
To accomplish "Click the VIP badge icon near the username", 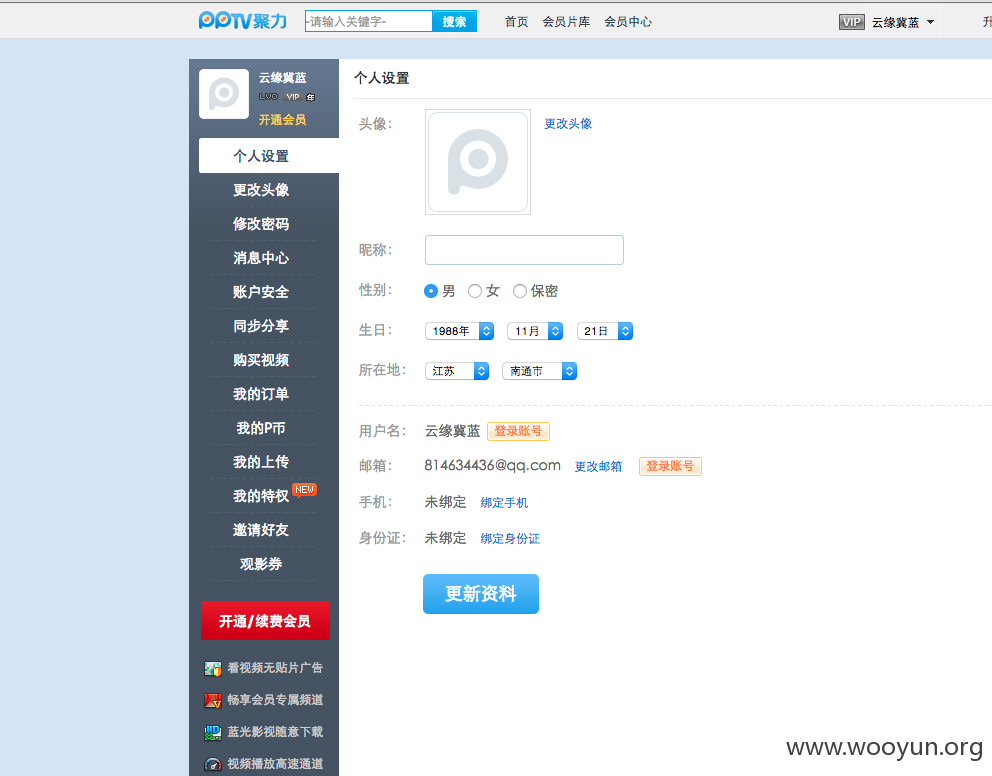I will pyautogui.click(x=851, y=22).
